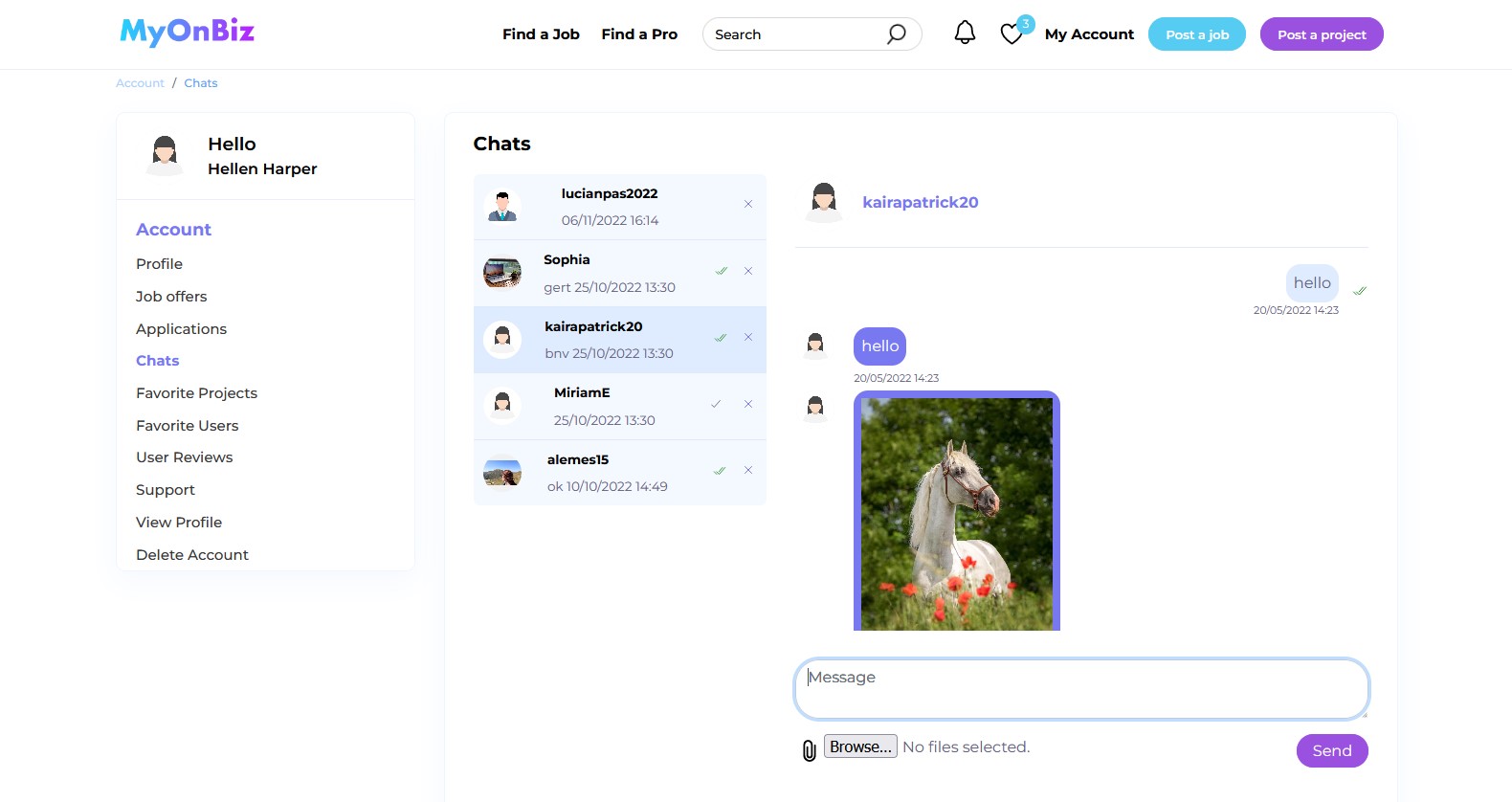Click the received purple hello message bubble
This screenshot has width=1512, height=802.
coord(879,346)
